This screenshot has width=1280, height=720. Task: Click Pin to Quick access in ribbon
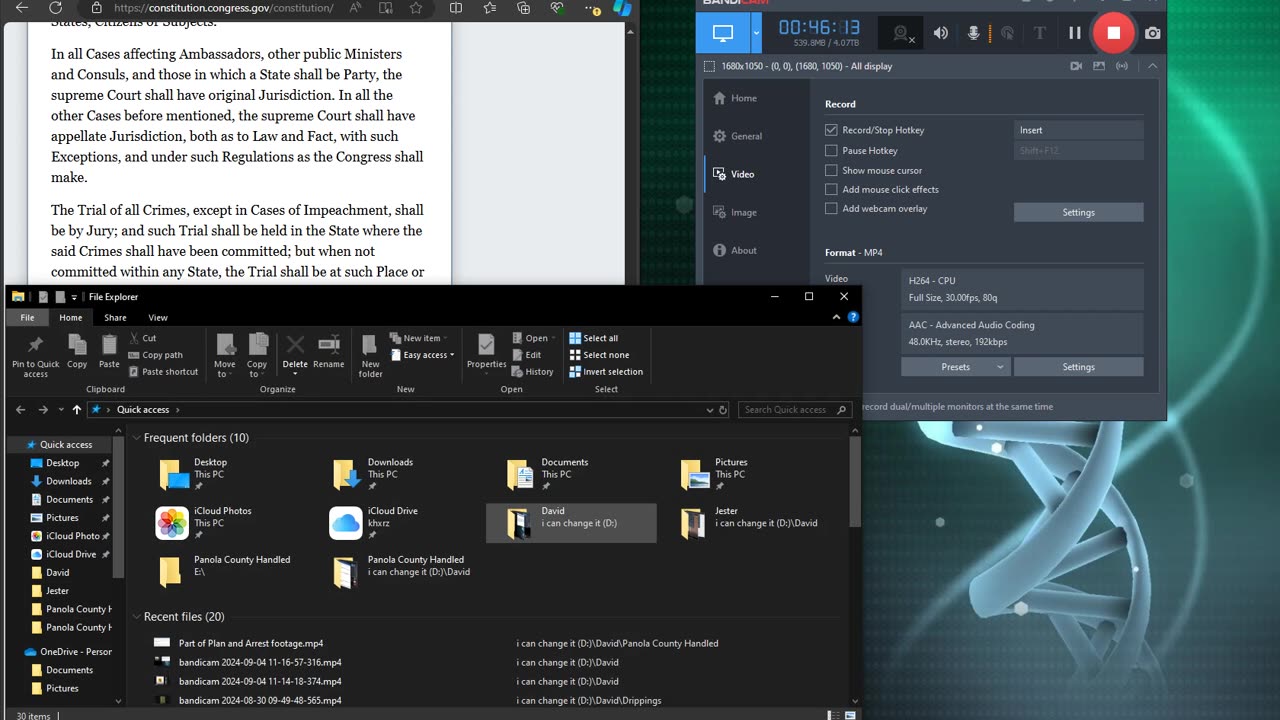click(36, 355)
